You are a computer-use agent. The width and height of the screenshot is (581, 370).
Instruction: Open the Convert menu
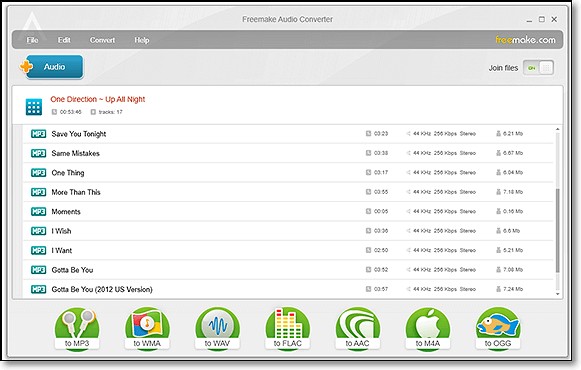click(x=102, y=40)
